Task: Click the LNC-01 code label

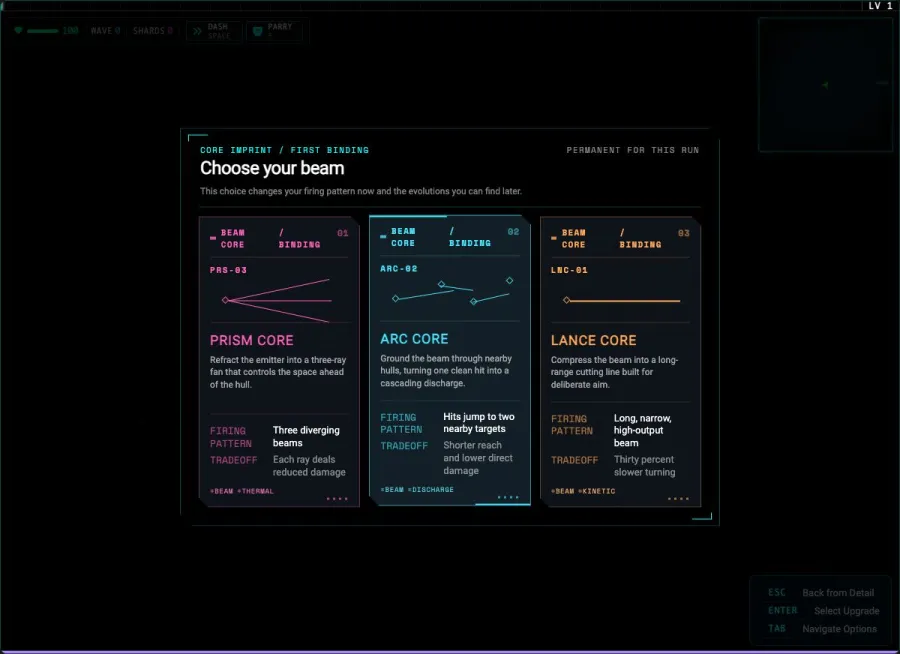Action: (x=569, y=270)
